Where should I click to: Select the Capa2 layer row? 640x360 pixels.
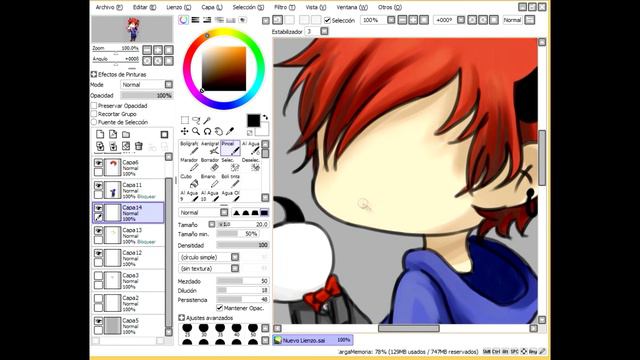(x=129, y=303)
